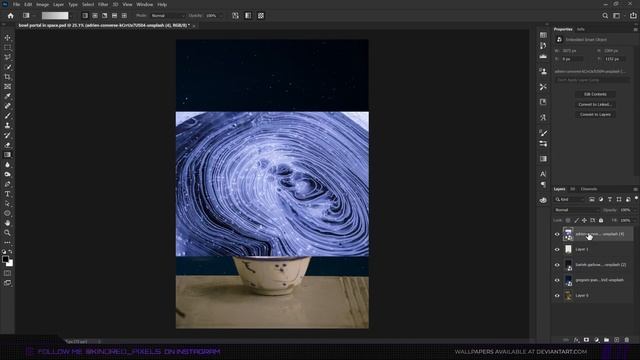640x360 pixels.
Task: Click the Convert to Linked button
Action: pos(595,104)
